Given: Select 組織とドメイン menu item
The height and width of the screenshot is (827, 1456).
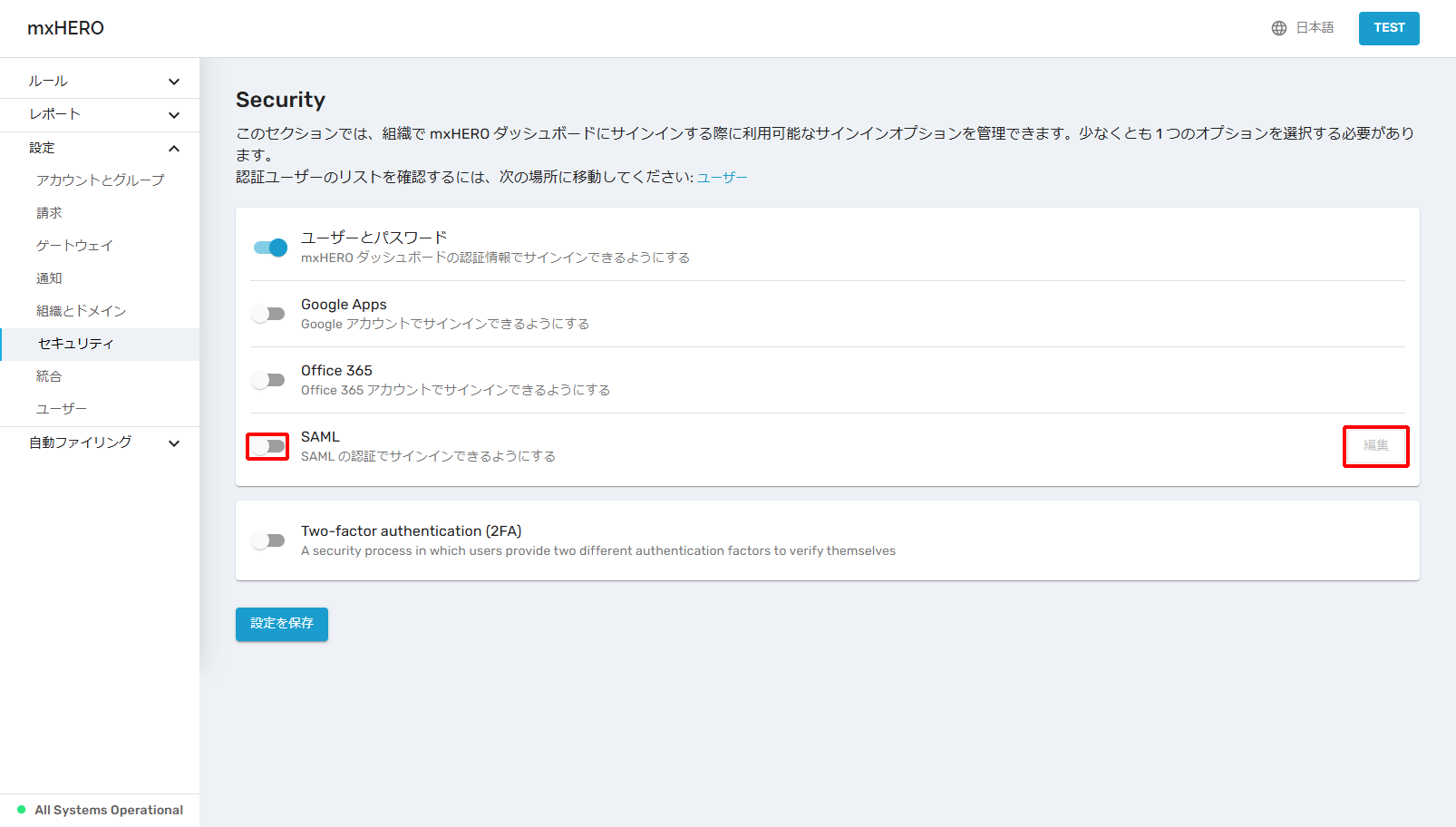Looking at the screenshot, I should click(x=81, y=311).
